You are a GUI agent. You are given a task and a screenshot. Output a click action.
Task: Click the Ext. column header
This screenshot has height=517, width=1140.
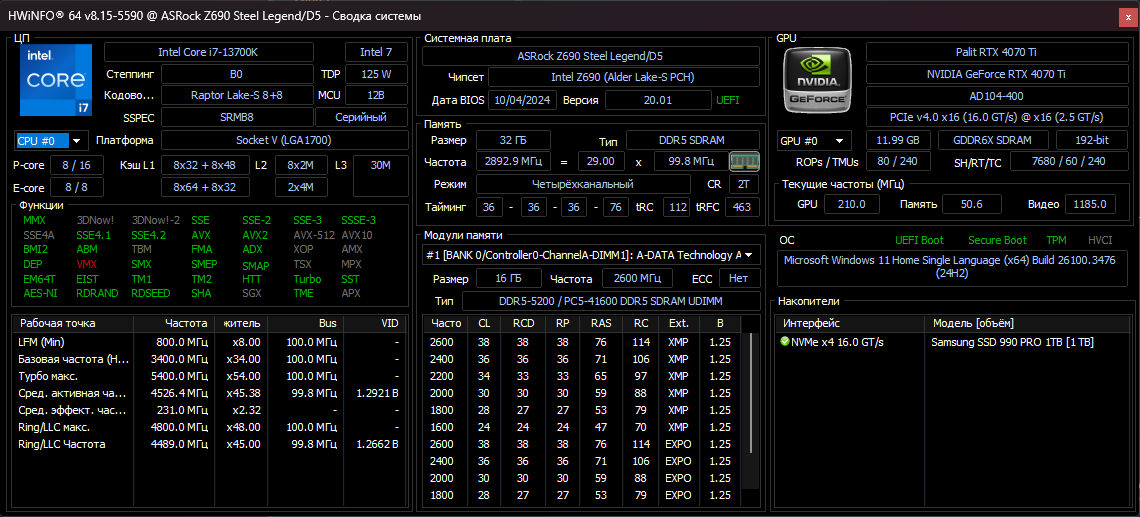click(678, 323)
